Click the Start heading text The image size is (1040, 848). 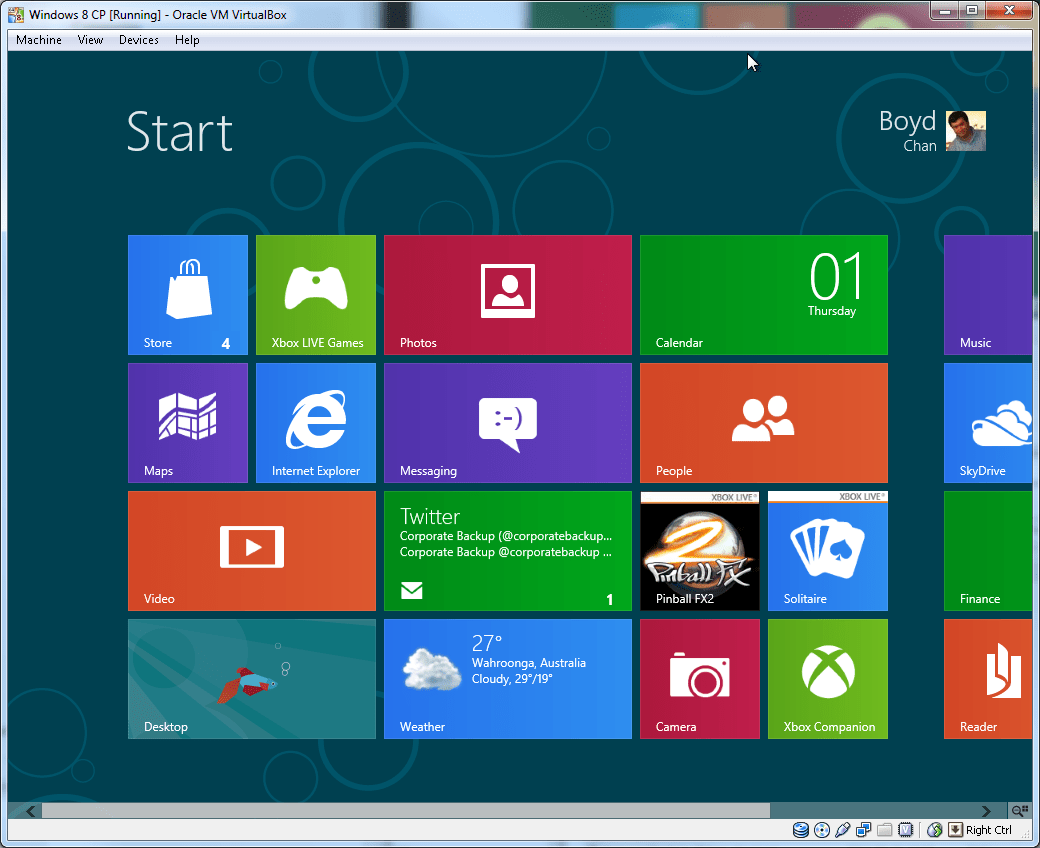pyautogui.click(x=180, y=132)
